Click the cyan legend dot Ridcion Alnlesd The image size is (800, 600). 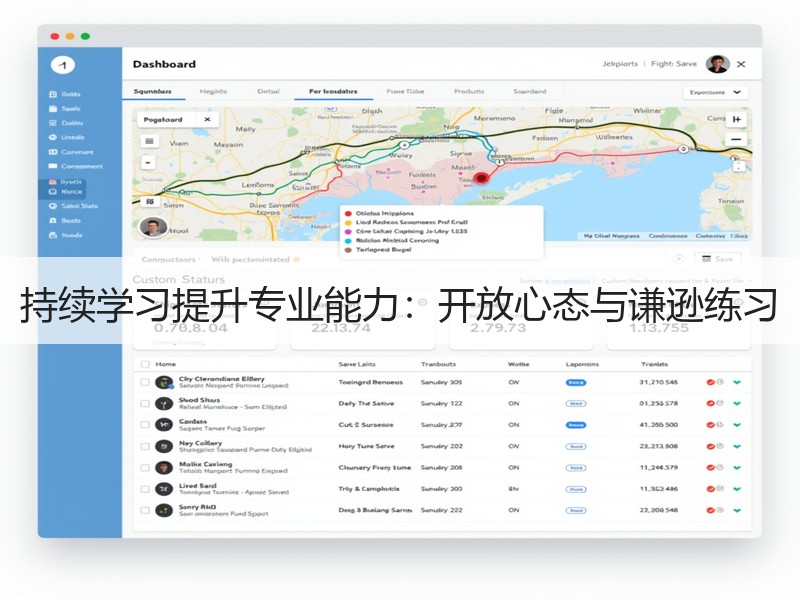click(x=348, y=241)
